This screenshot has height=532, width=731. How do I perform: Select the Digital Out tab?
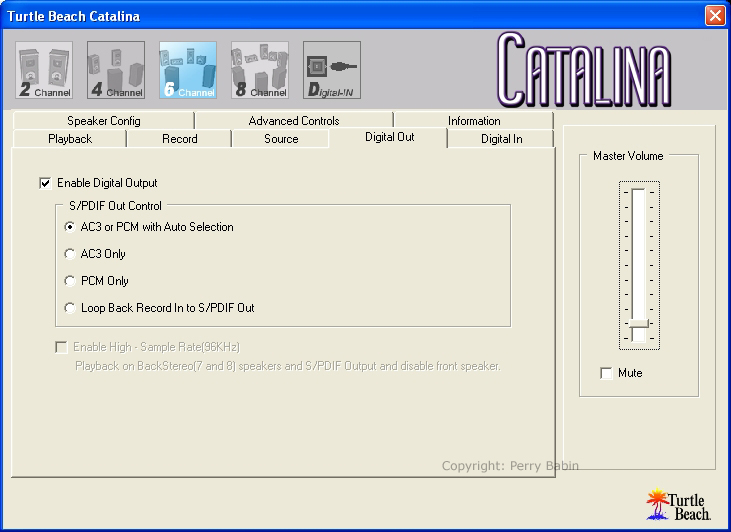coord(389,137)
